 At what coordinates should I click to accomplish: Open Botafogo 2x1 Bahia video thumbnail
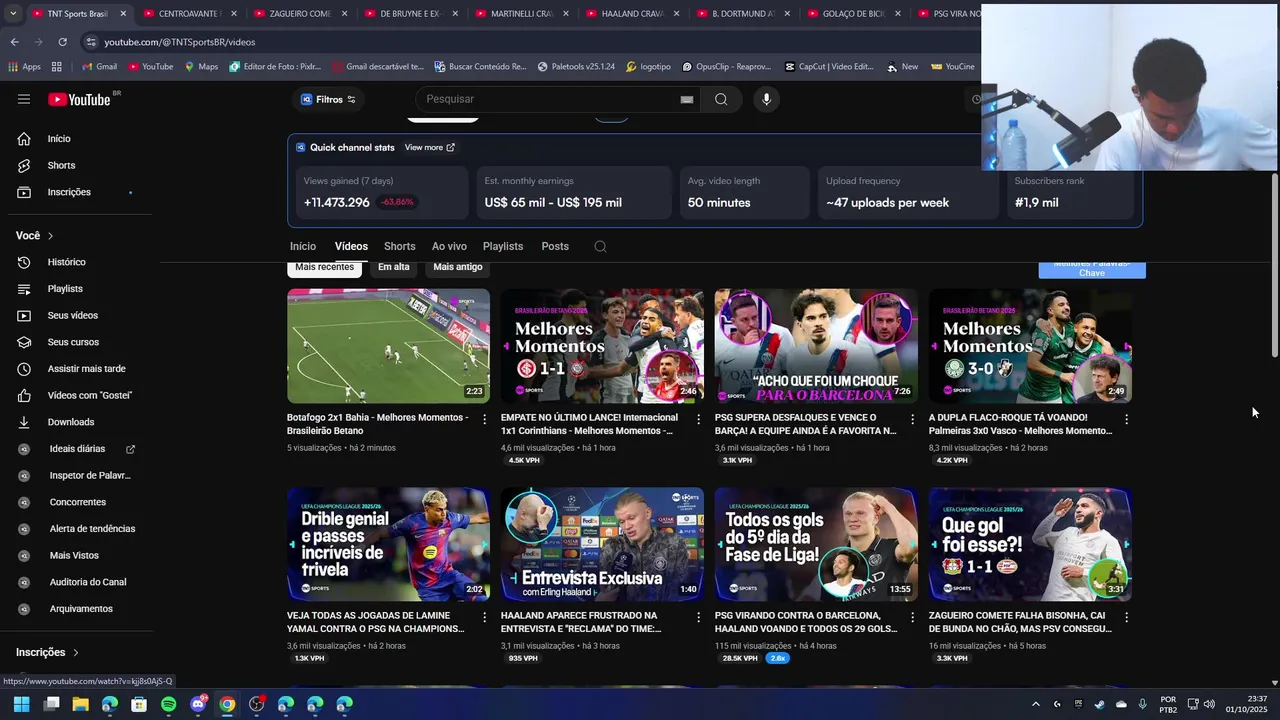388,346
